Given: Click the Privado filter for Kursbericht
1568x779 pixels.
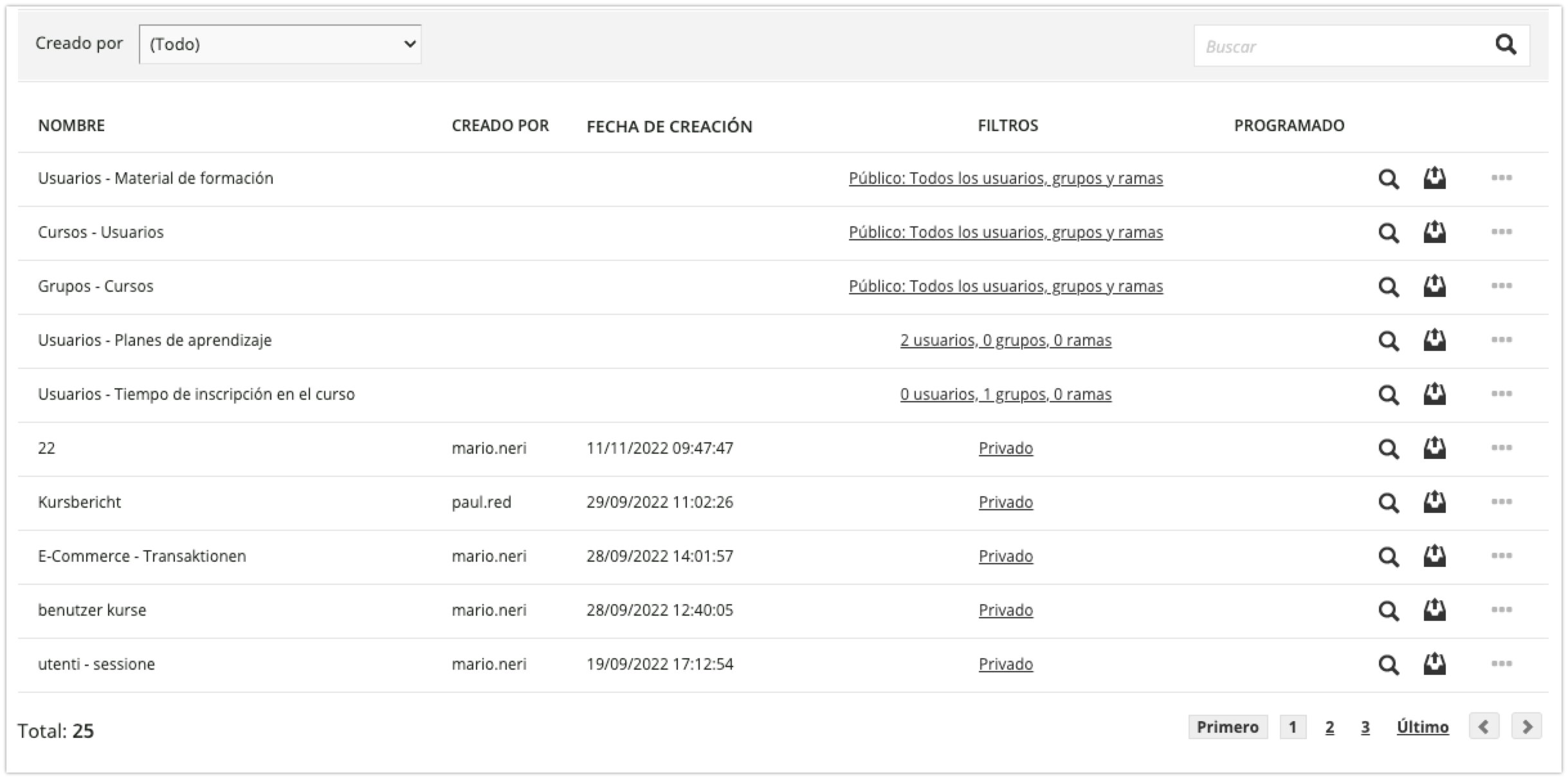Looking at the screenshot, I should coord(1005,502).
